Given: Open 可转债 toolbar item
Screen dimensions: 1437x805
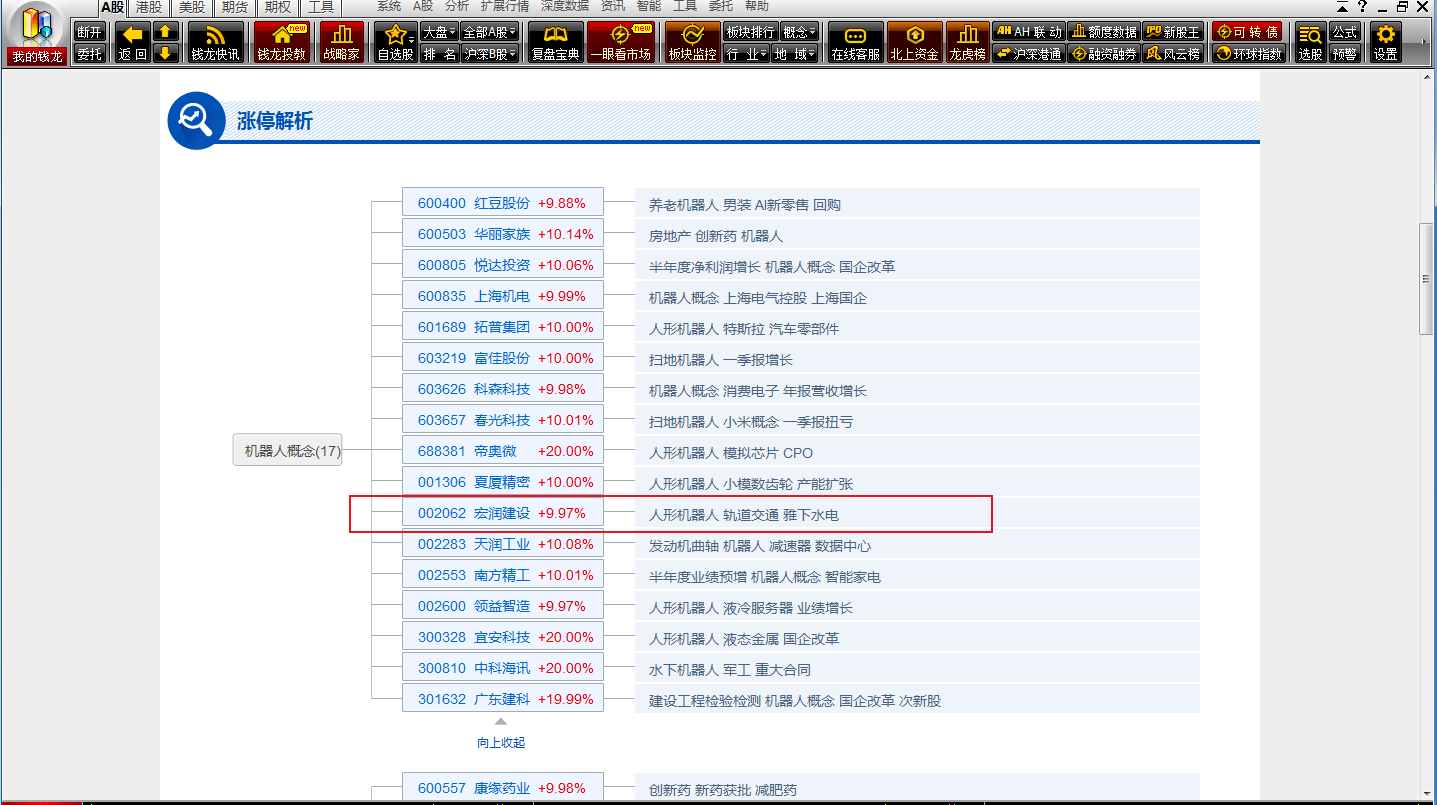Looking at the screenshot, I should tap(1247, 32).
